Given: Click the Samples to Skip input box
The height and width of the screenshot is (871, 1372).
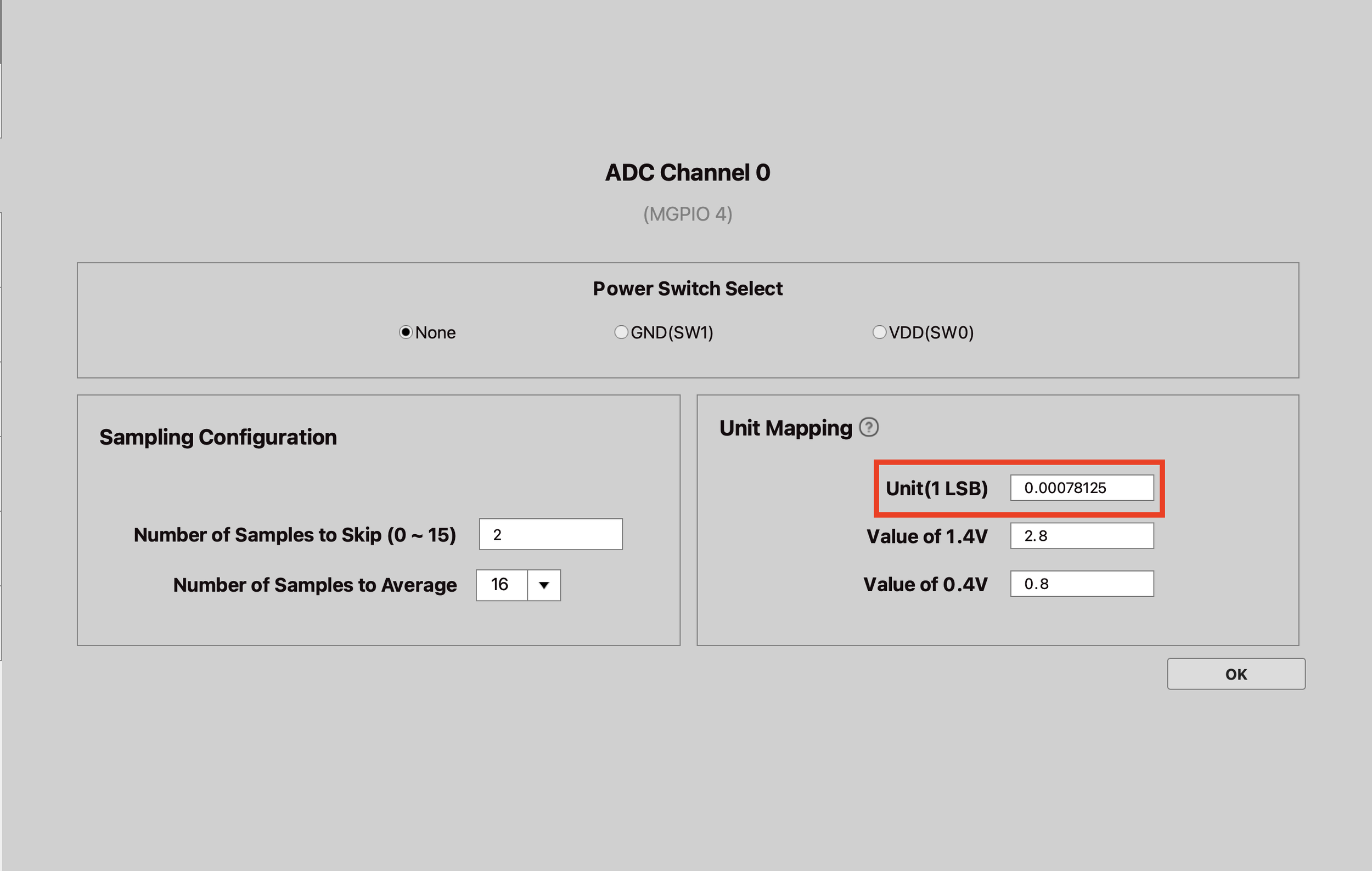Looking at the screenshot, I should (x=550, y=534).
